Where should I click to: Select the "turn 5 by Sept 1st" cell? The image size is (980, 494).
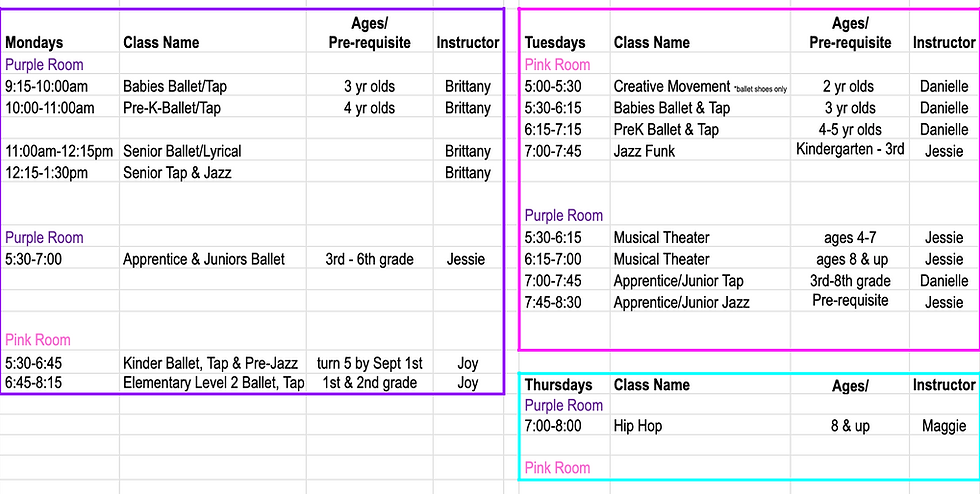click(370, 363)
